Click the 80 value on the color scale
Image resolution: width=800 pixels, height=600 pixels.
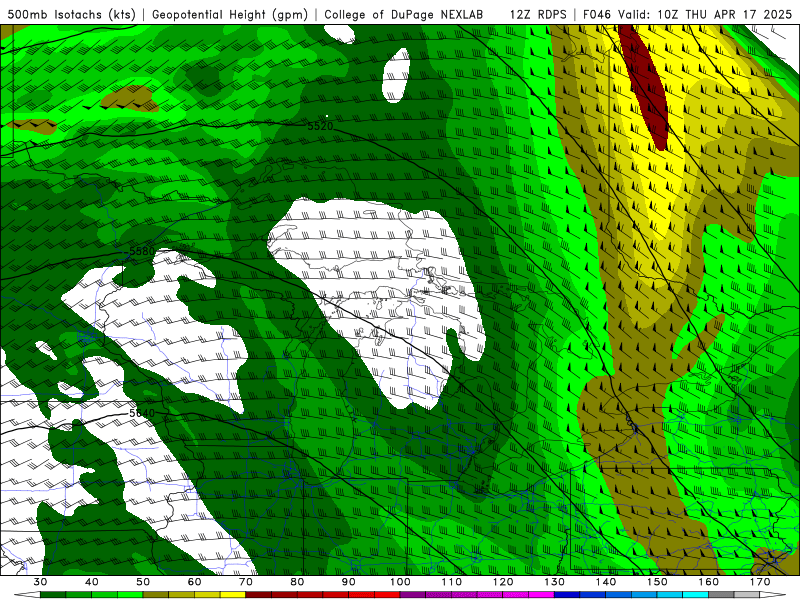pyautogui.click(x=297, y=582)
